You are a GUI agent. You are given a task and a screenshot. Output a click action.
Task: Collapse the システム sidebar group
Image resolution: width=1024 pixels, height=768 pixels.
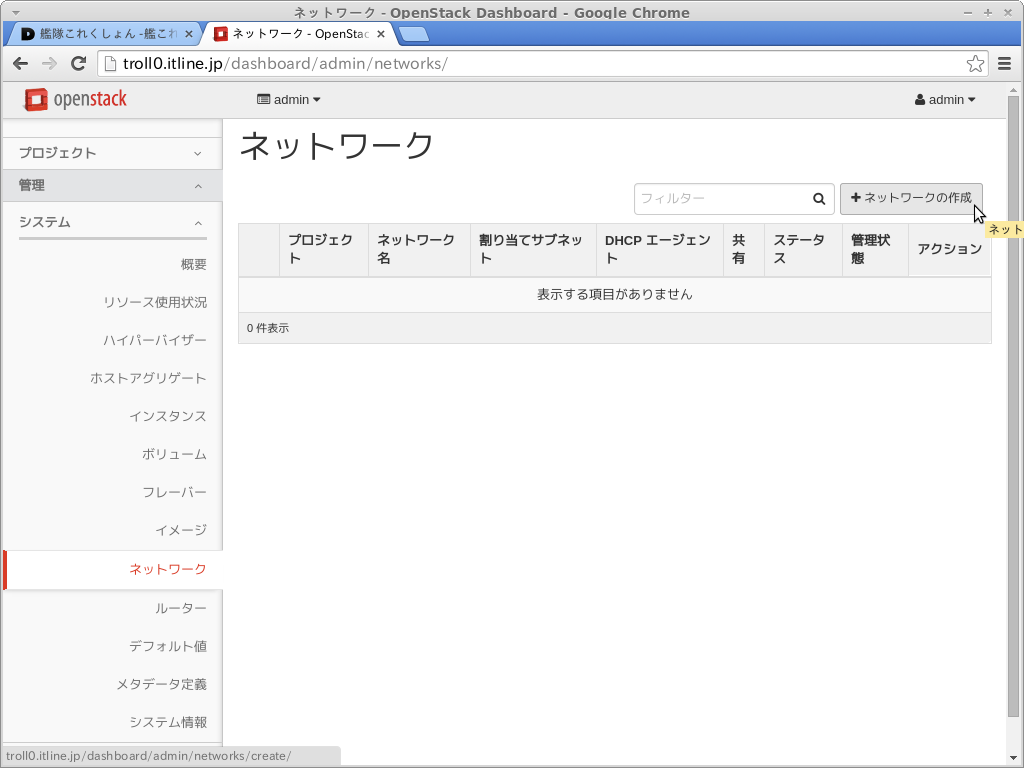coord(111,222)
